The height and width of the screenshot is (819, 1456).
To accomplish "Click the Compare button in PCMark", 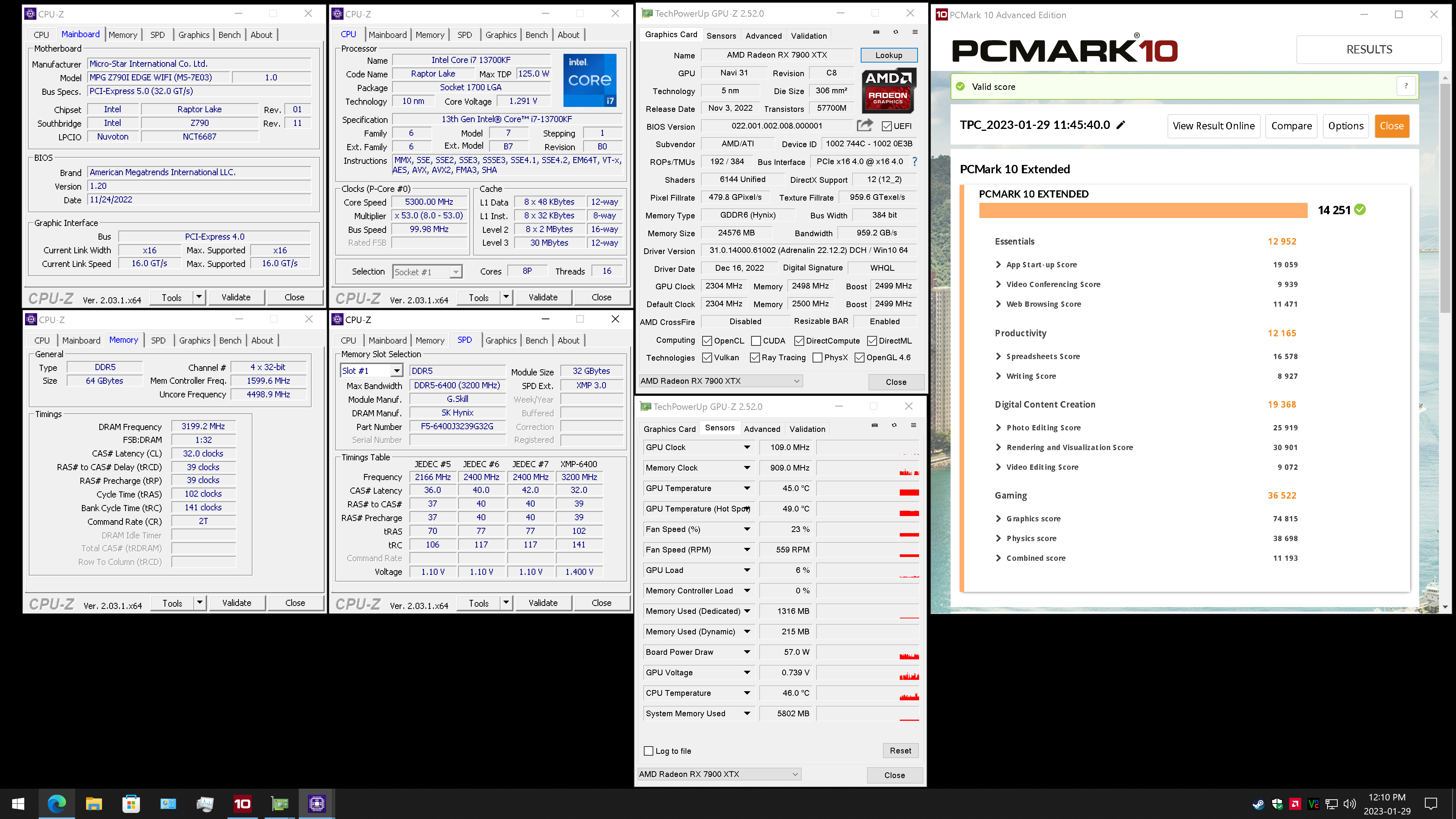I will 1291,126.
